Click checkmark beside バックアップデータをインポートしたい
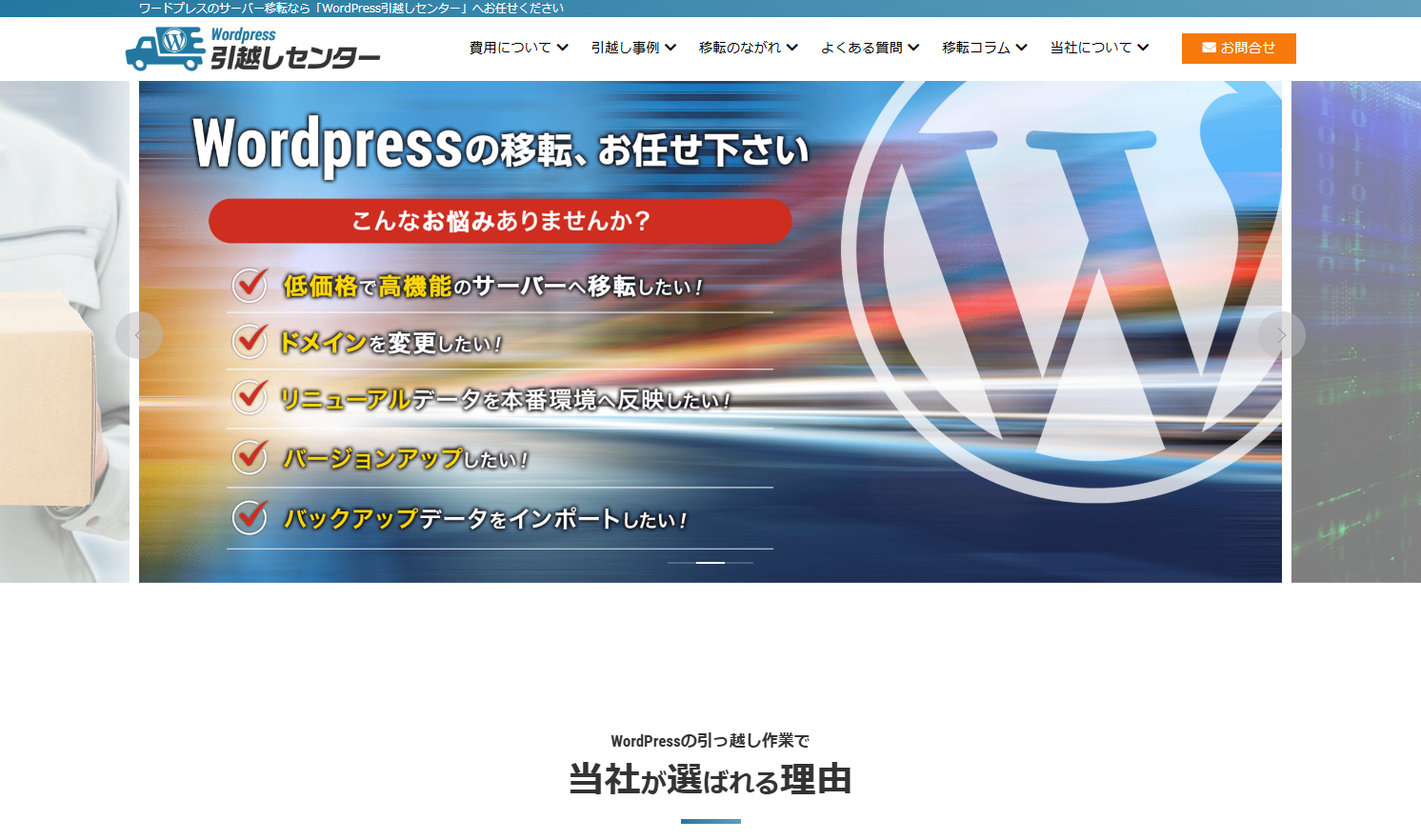 point(250,517)
